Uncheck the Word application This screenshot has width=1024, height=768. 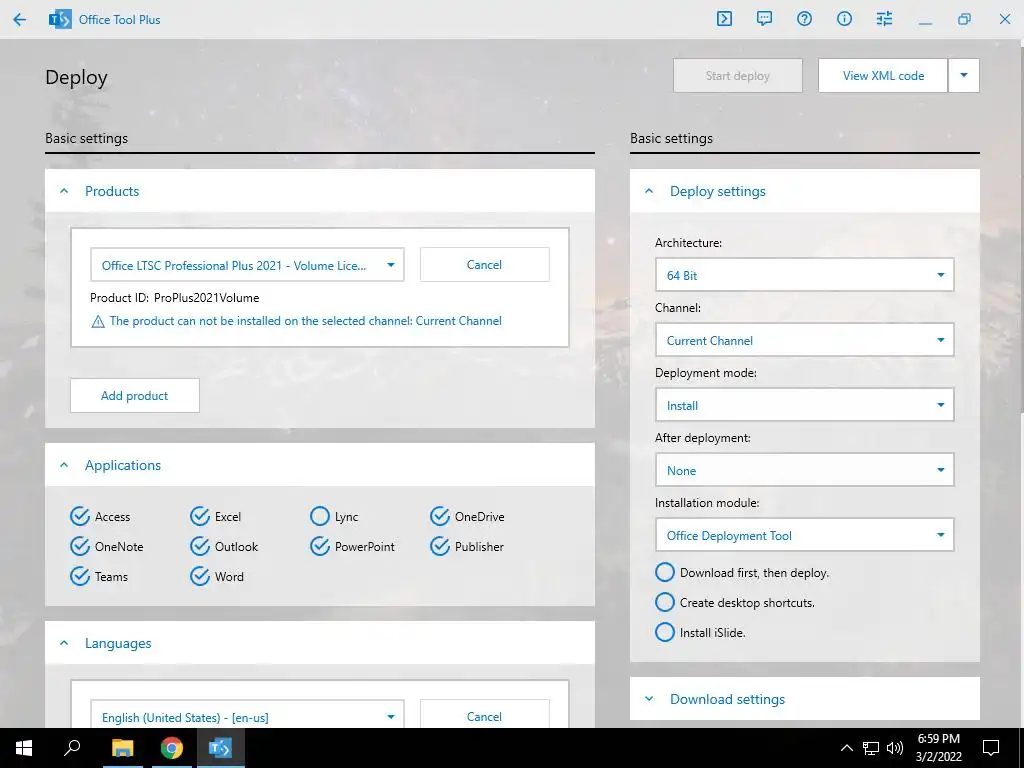(x=200, y=577)
